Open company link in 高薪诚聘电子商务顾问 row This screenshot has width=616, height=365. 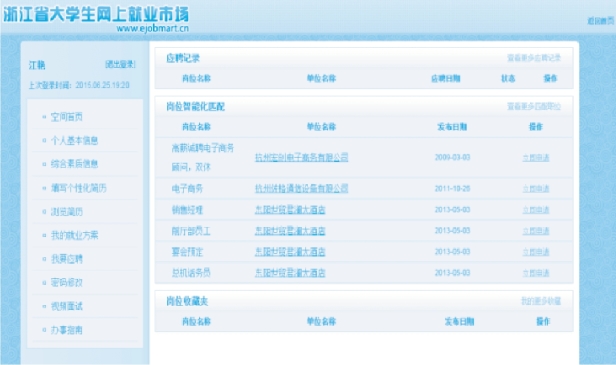(302, 158)
